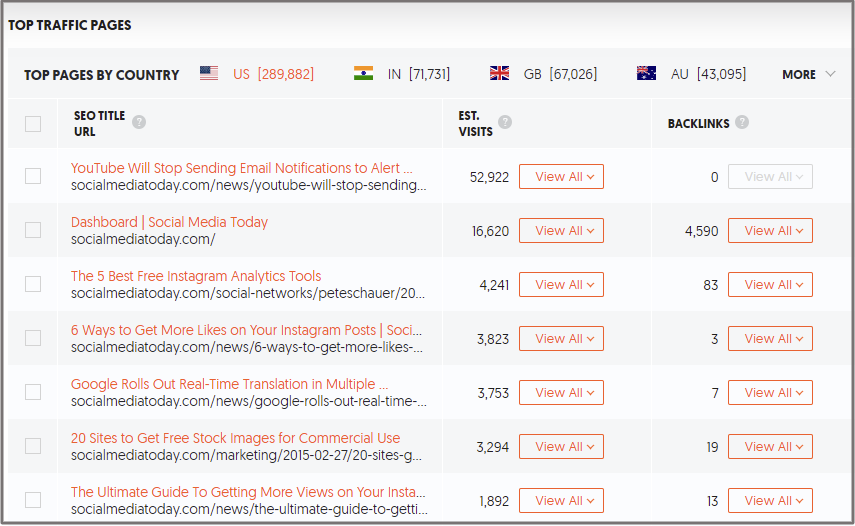The width and height of the screenshot is (855, 526).
Task: Open the visits View All for the 52,922 row
Action: click(561, 177)
